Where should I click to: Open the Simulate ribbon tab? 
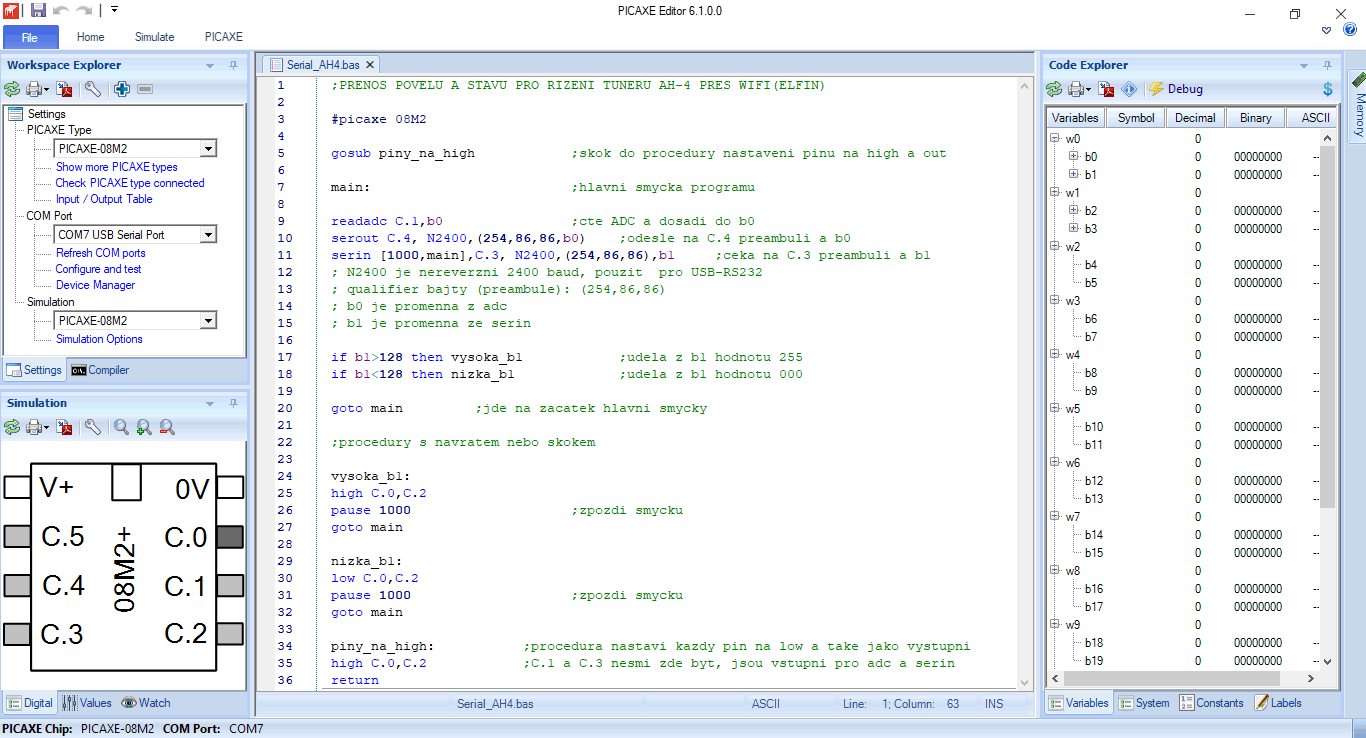tap(154, 37)
